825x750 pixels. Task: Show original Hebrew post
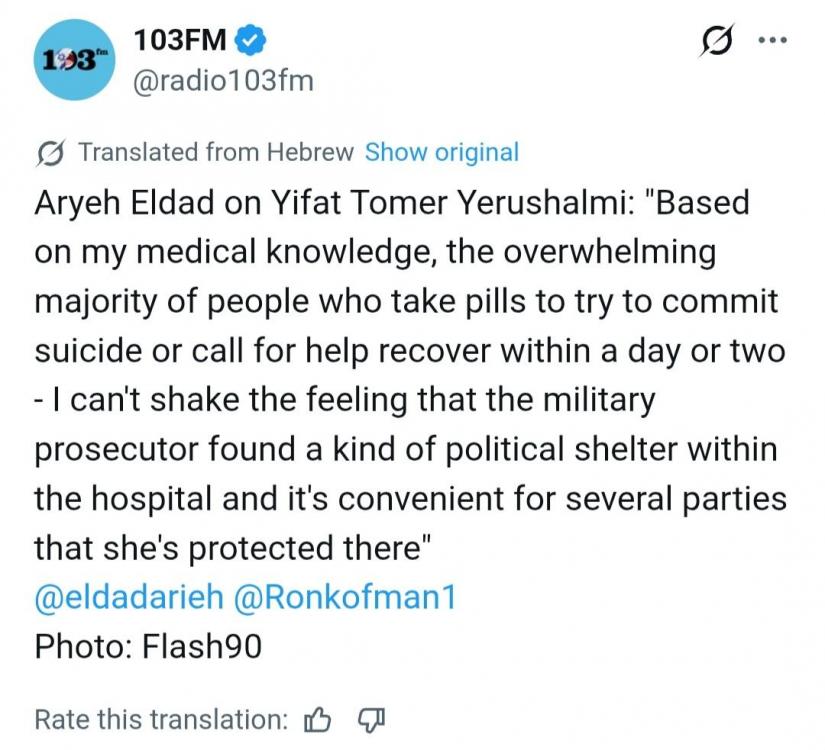point(442,153)
